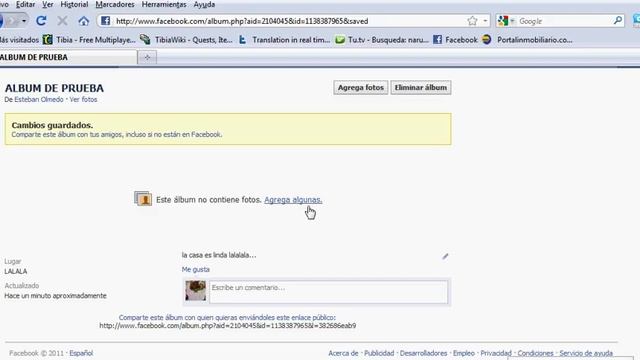This screenshot has width=640, height=360.
Task: Edit album description with pencil icon
Action: (x=445, y=256)
